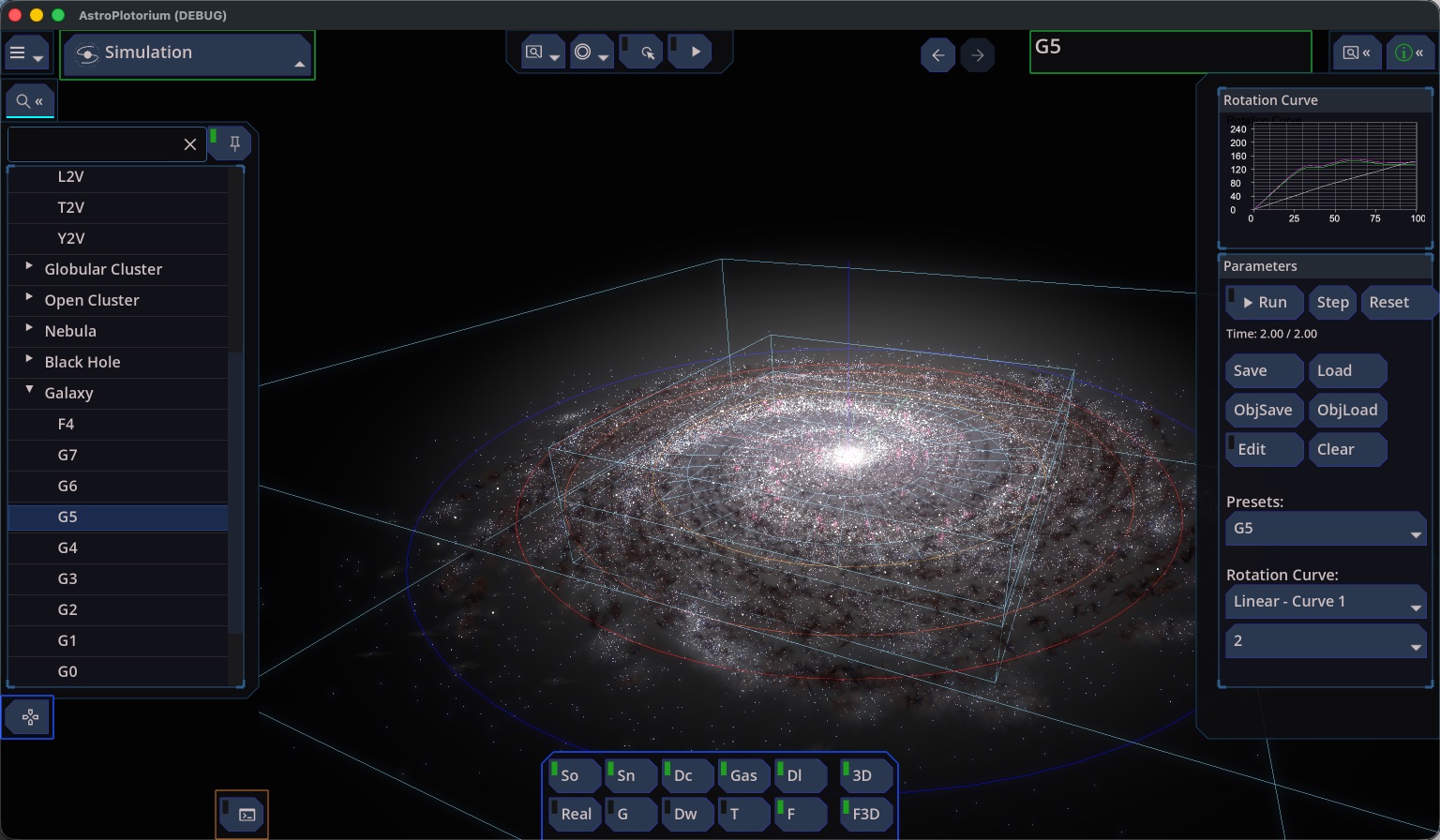Viewport: 1440px width, 840px height.
Task: Expand the Nebula tree node
Action: point(29,329)
